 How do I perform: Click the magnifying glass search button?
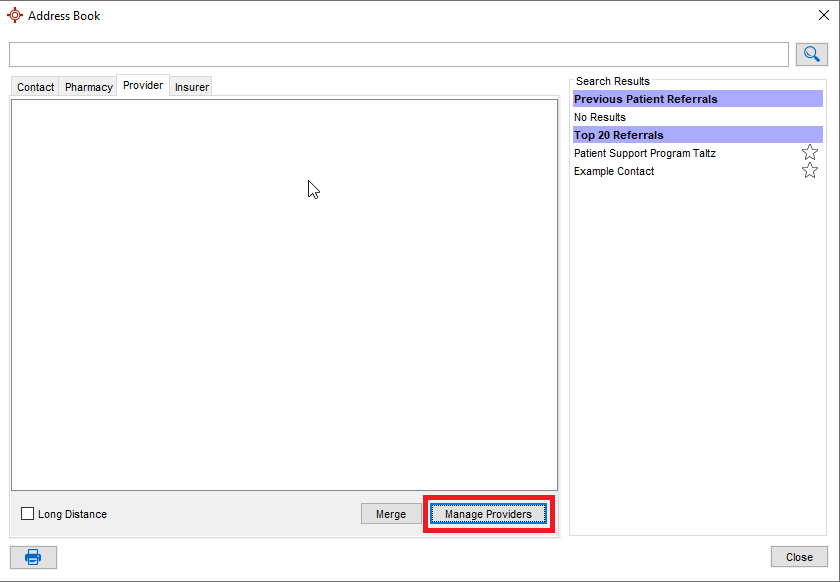tap(811, 54)
